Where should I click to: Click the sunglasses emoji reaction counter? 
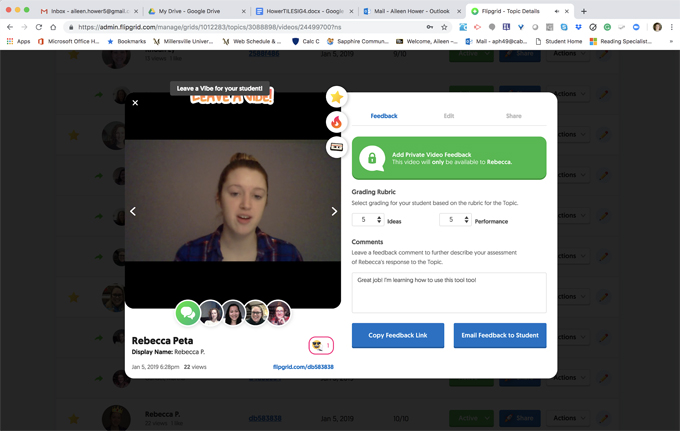(x=321, y=345)
